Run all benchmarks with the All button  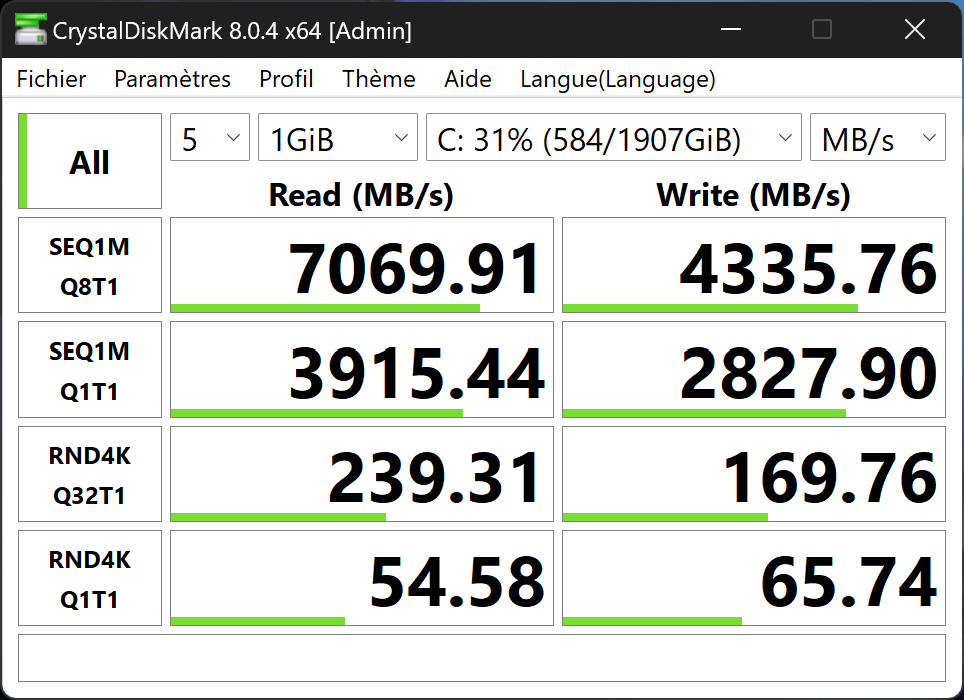(90, 162)
